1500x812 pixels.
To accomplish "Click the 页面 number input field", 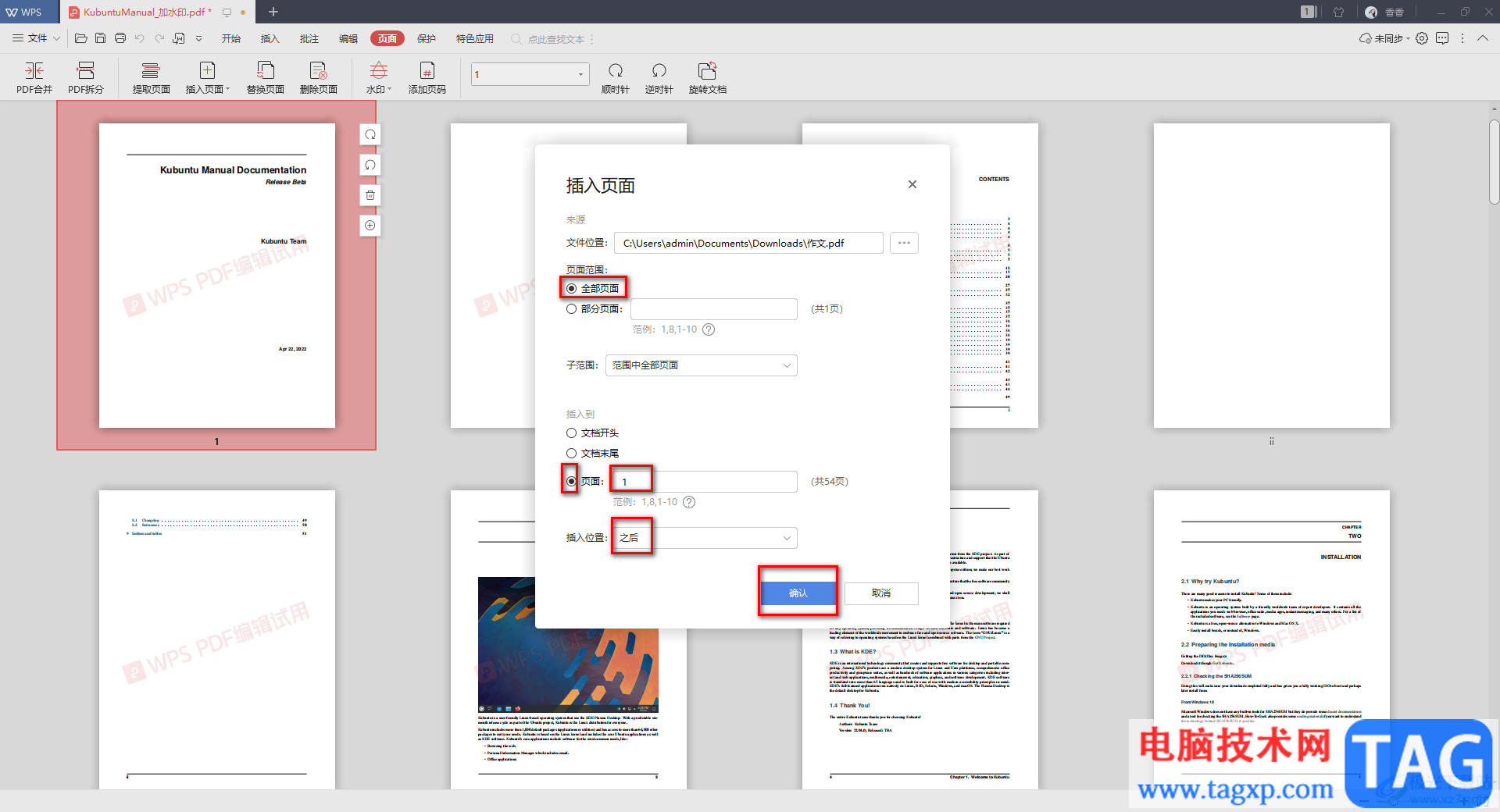I will pyautogui.click(x=704, y=482).
